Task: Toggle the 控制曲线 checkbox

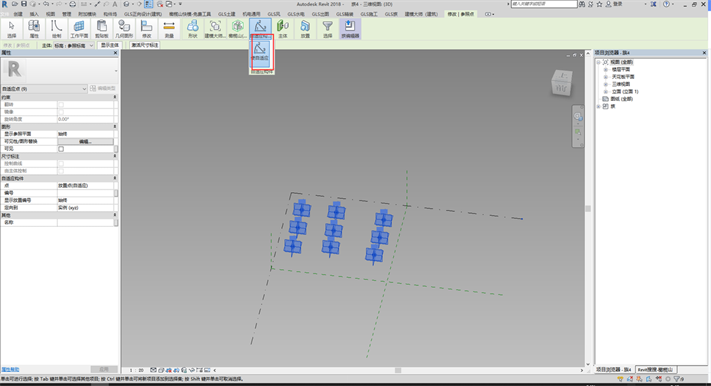Action: click(x=61, y=163)
